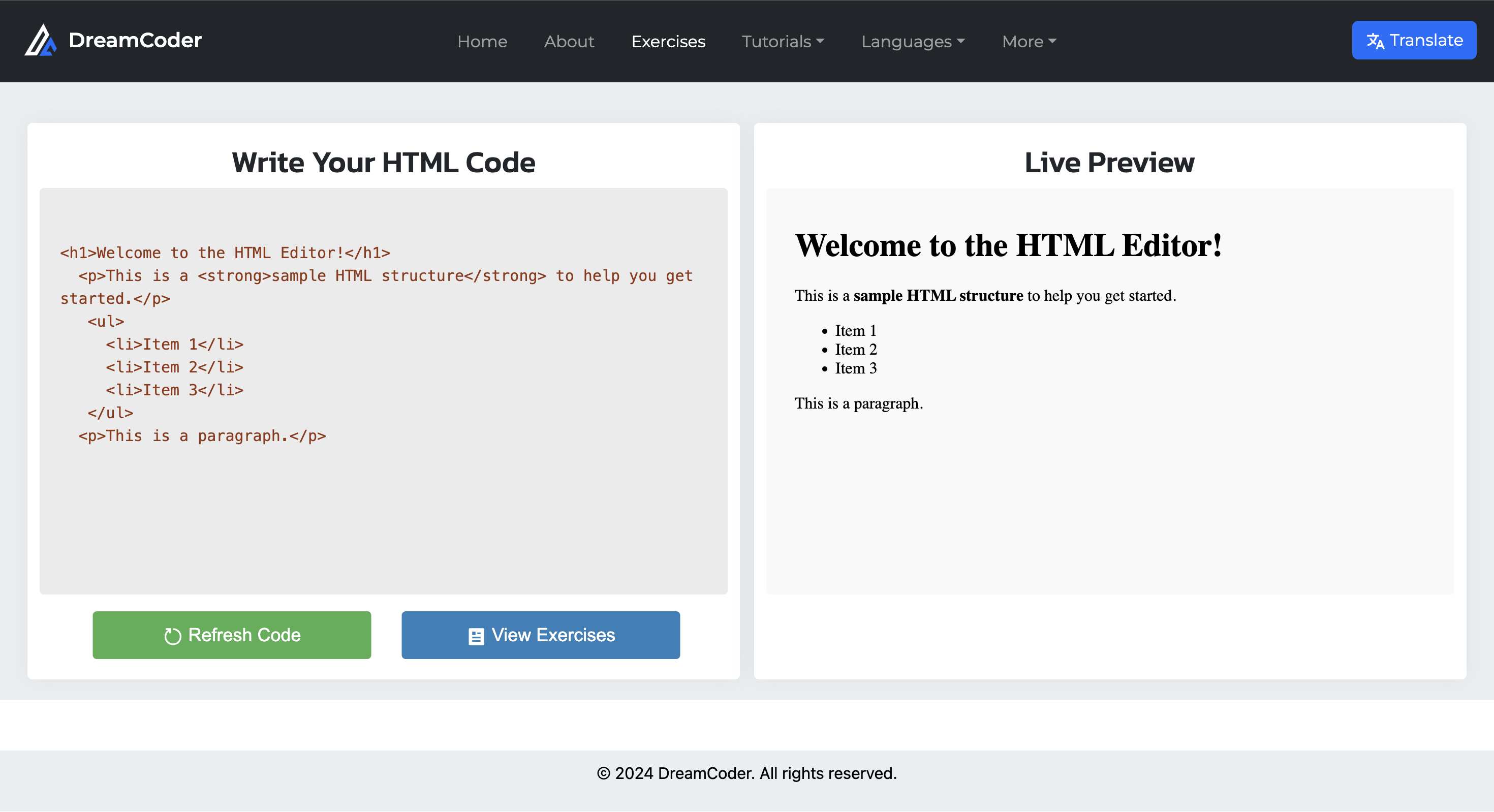Click the 'Item 1' code line in editor

pyautogui.click(x=175, y=345)
